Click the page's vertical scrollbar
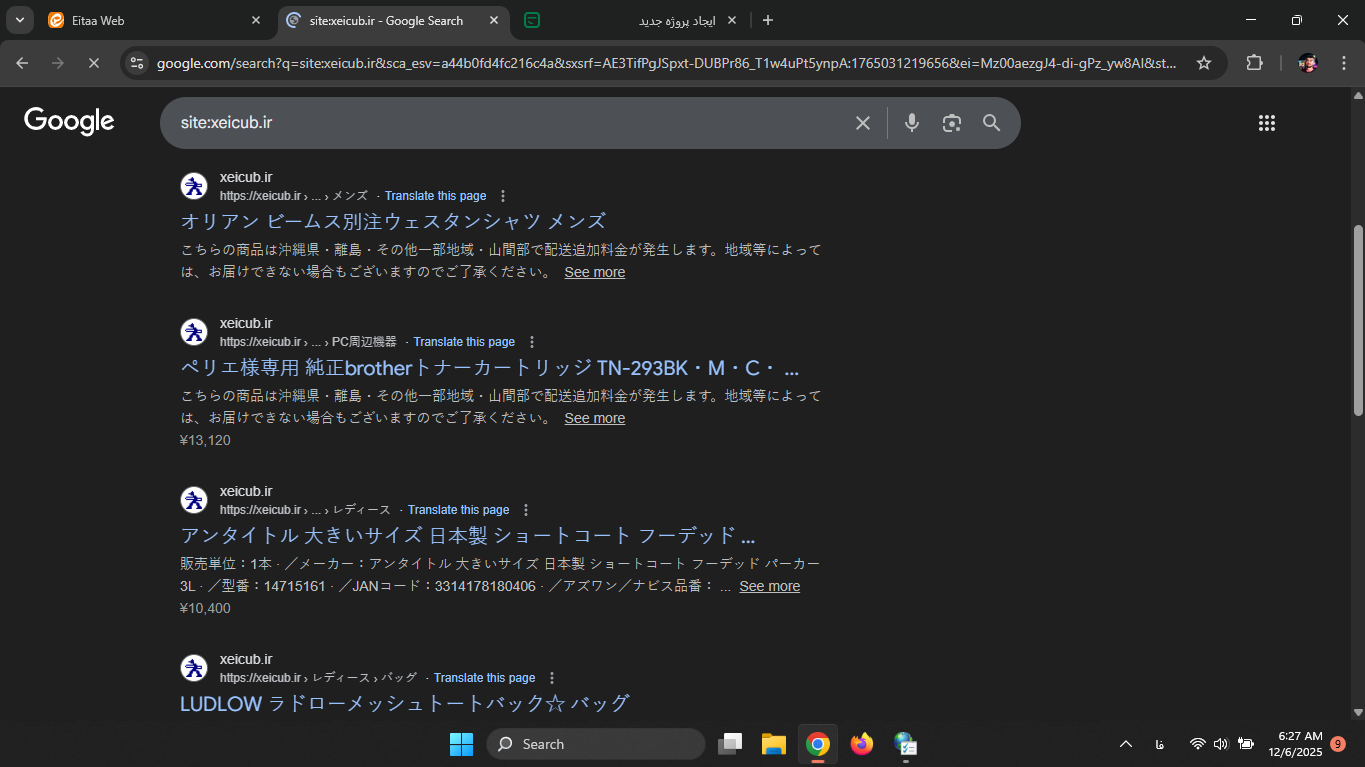 point(1357,320)
